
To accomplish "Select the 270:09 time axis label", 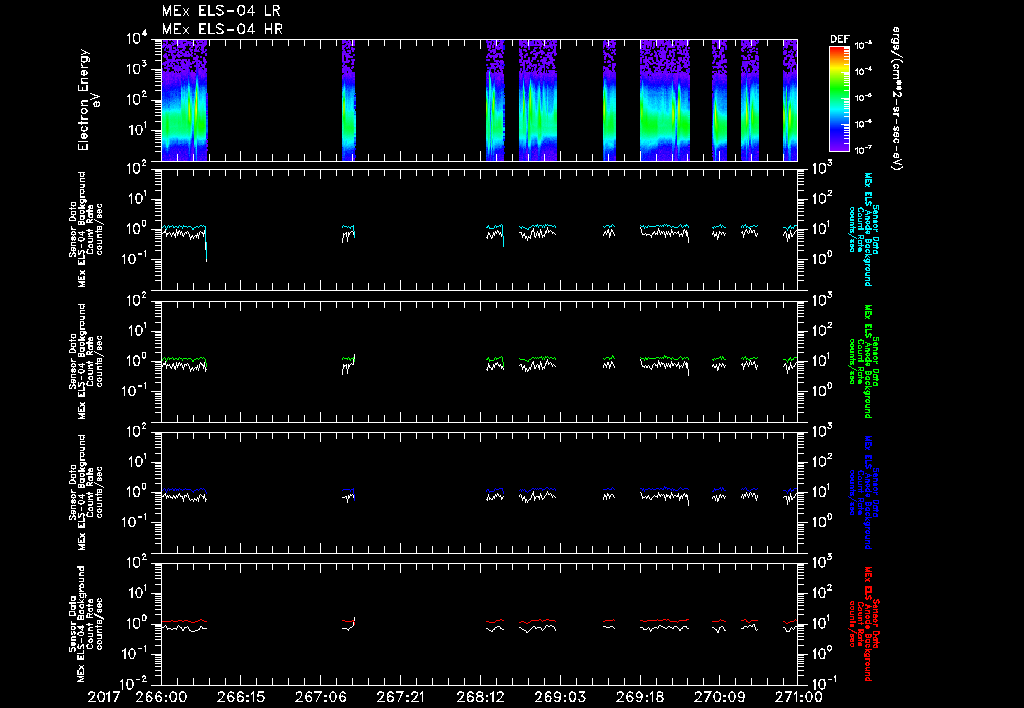I will click(718, 697).
